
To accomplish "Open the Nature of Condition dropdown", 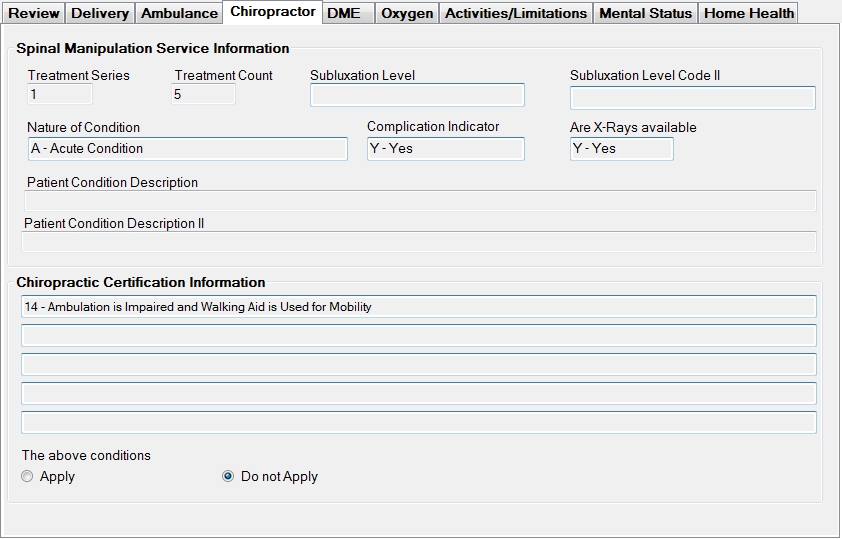I will point(187,149).
